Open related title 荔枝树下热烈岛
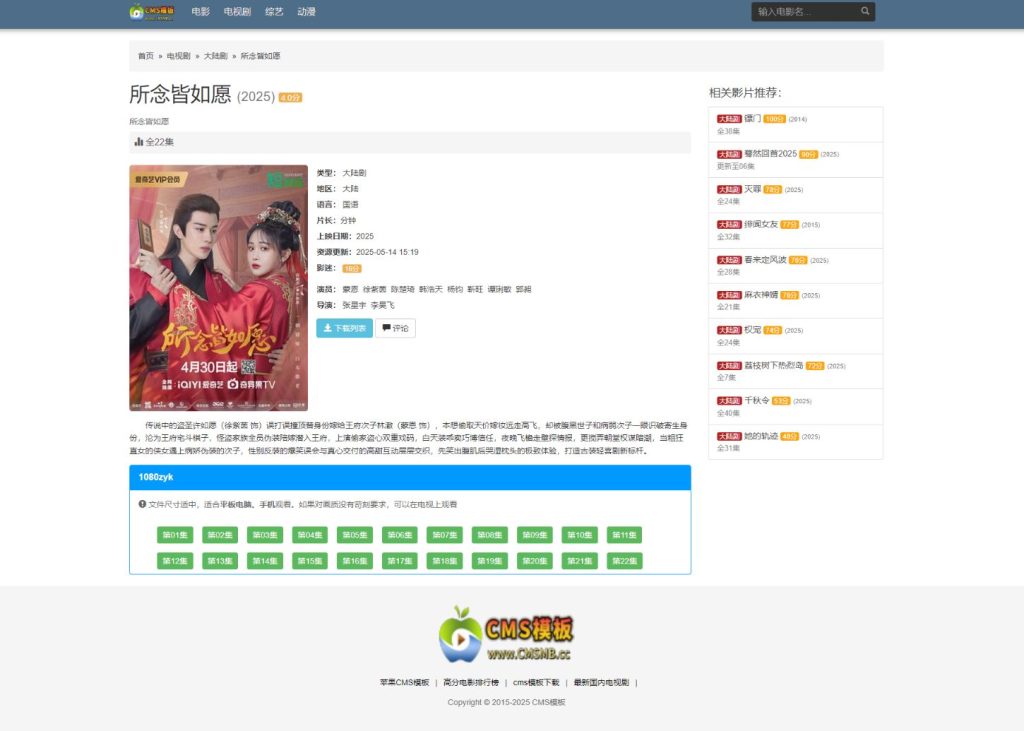The width and height of the screenshot is (1024, 731). click(774, 365)
